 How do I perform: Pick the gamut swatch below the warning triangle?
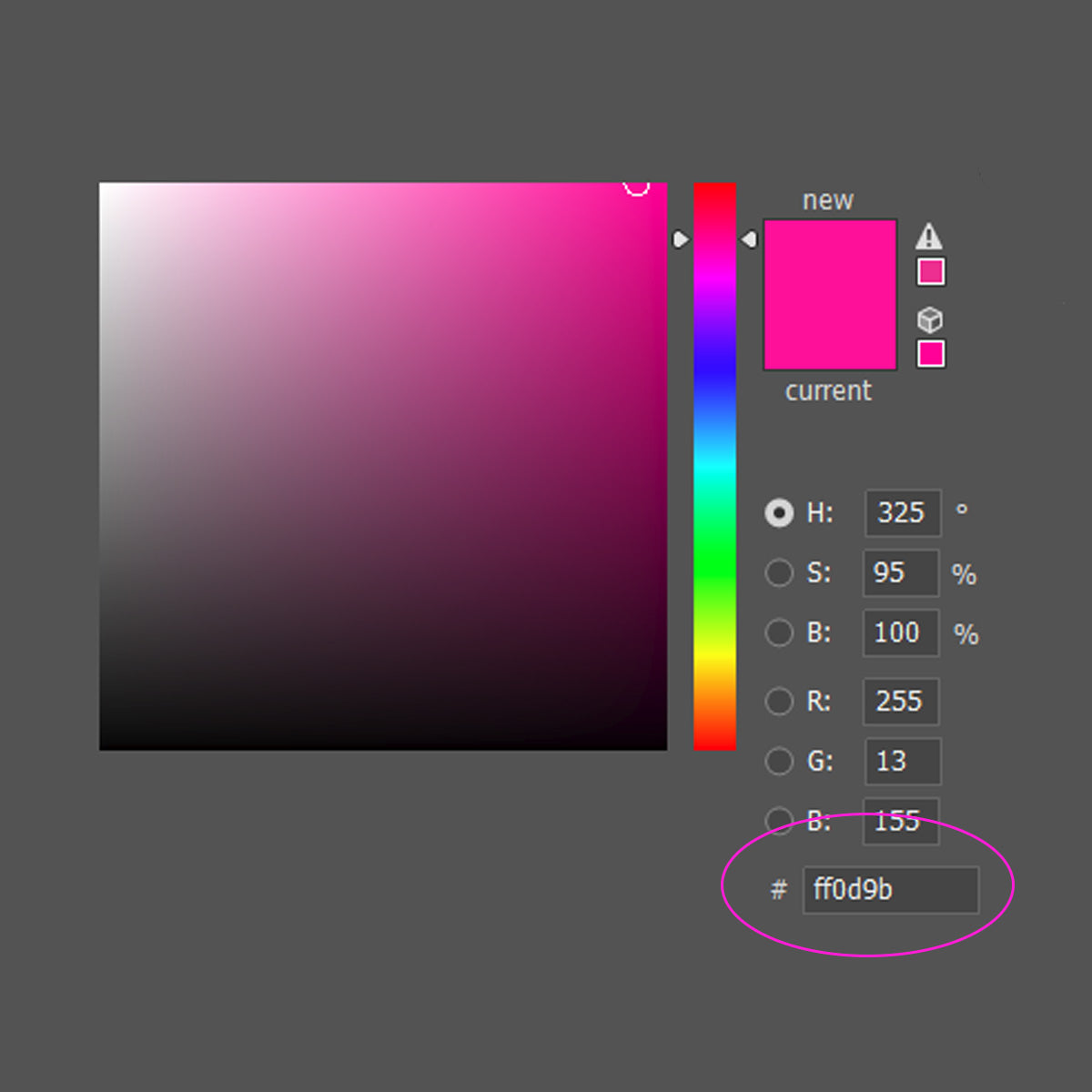pyautogui.click(x=930, y=272)
